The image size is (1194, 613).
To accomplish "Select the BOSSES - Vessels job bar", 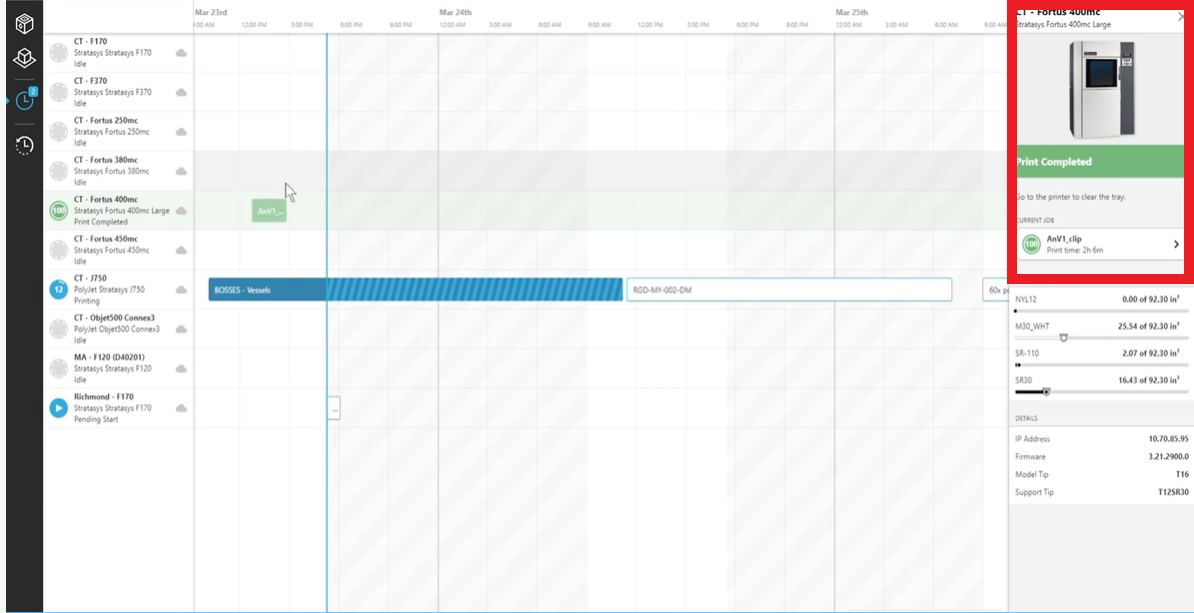I will click(x=416, y=289).
